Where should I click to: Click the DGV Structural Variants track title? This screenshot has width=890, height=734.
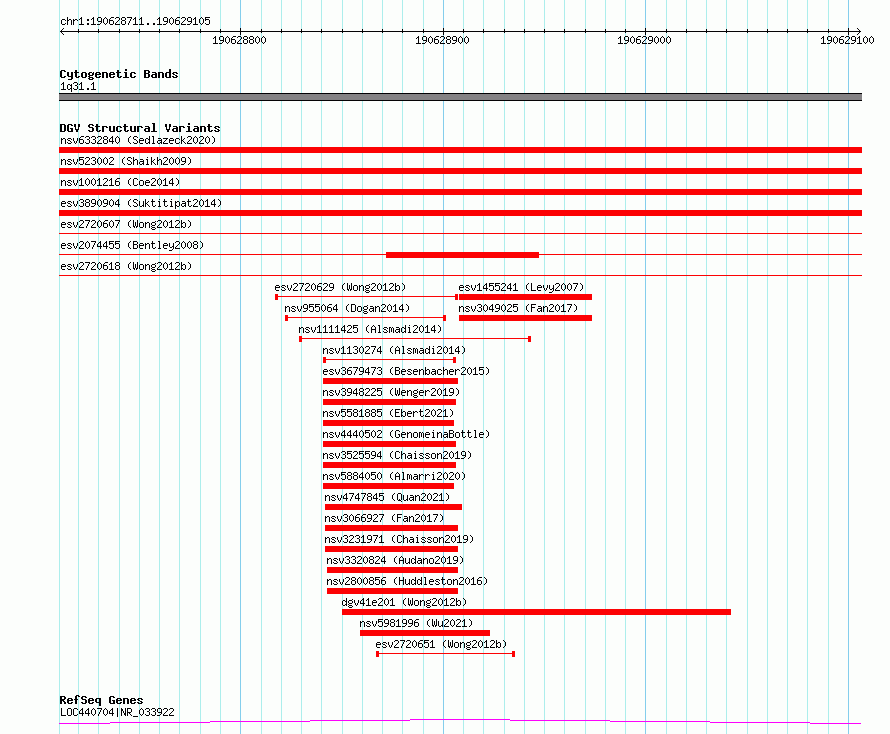pyautogui.click(x=140, y=128)
